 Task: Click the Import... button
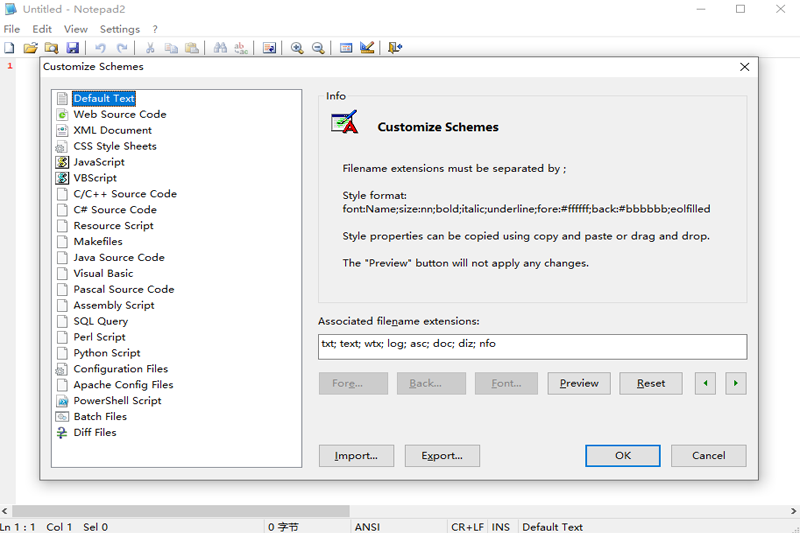tap(356, 455)
